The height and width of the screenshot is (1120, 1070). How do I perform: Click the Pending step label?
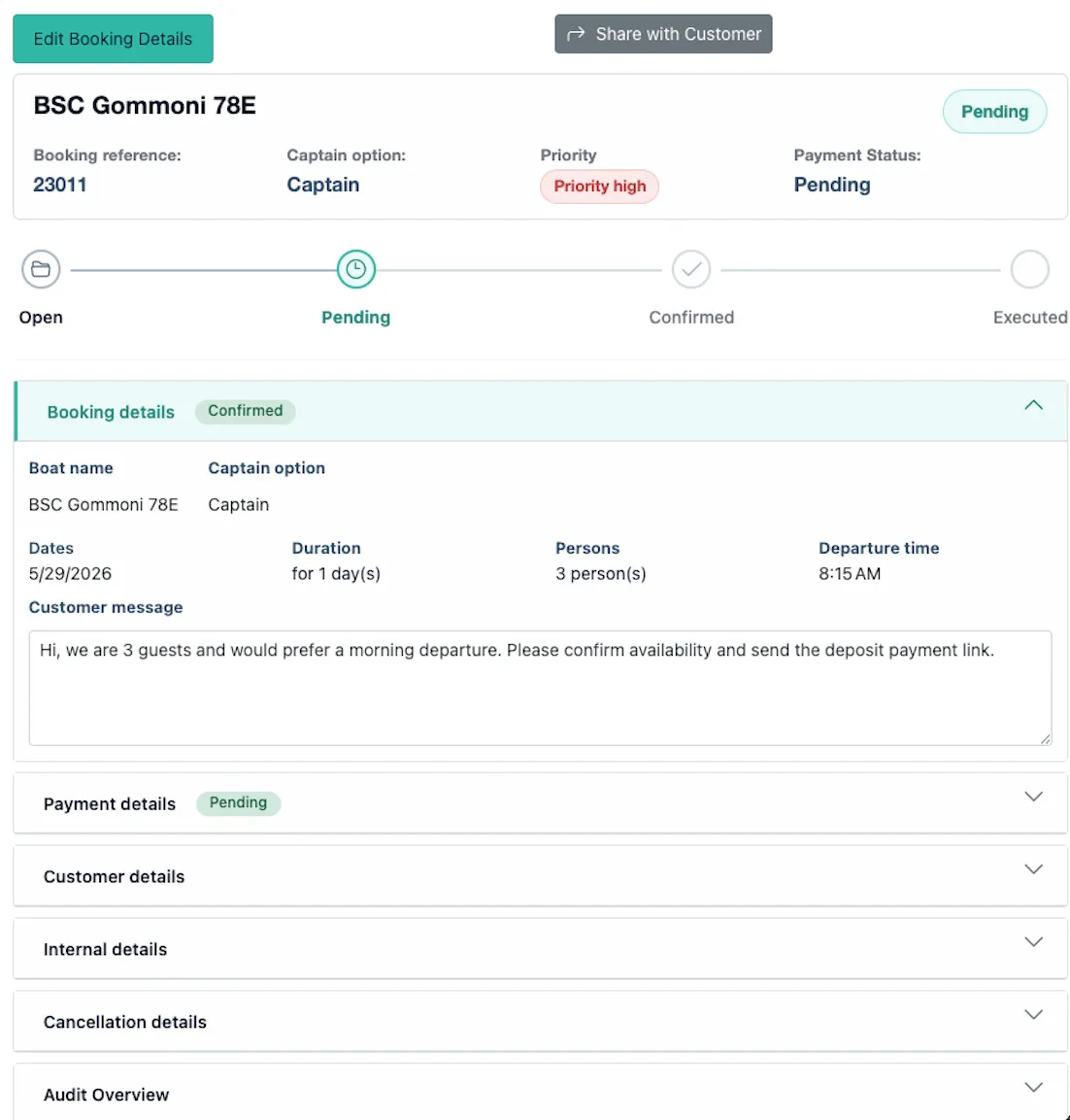pos(355,317)
